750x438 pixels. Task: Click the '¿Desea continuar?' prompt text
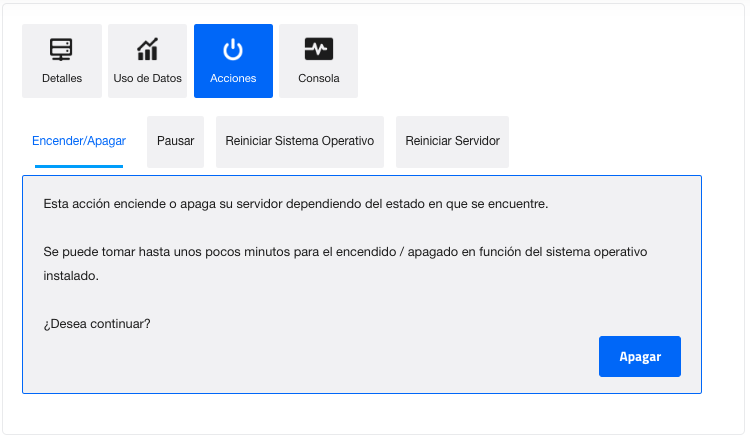point(97,324)
